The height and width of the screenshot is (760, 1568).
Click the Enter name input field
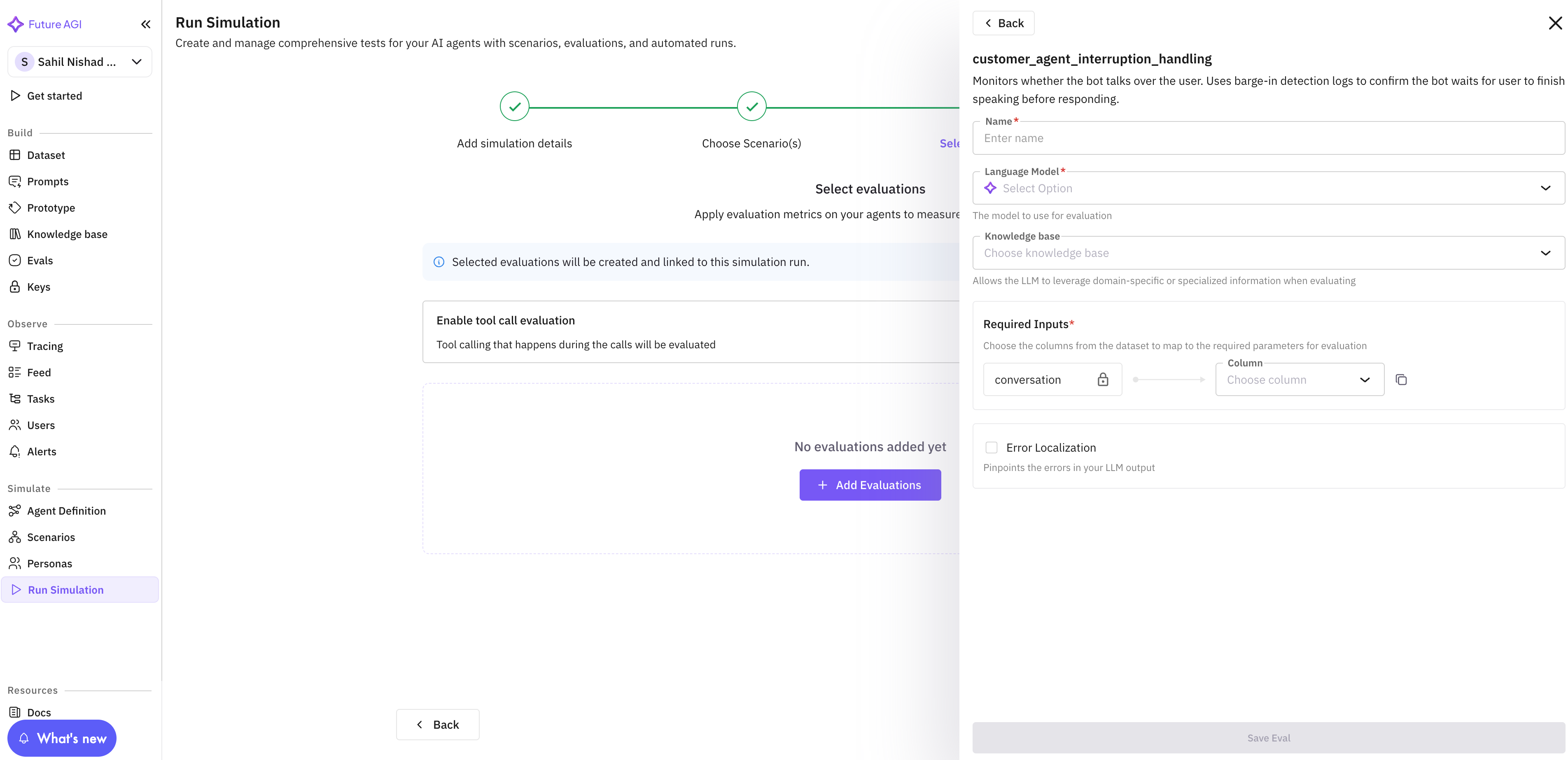(x=1268, y=138)
